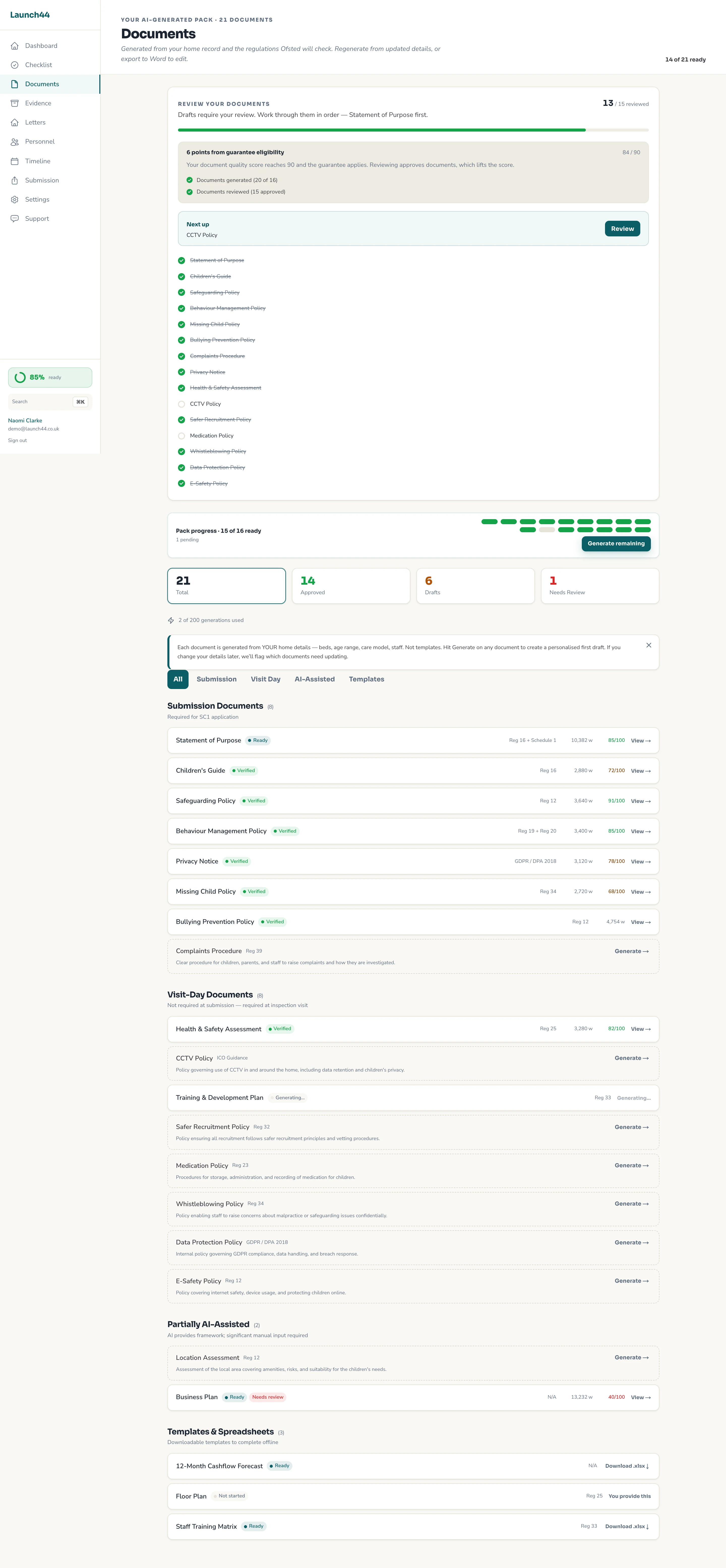726x1568 pixels.
Task: Uncheck Bullying Prevention Policy in review list
Action: point(181,340)
